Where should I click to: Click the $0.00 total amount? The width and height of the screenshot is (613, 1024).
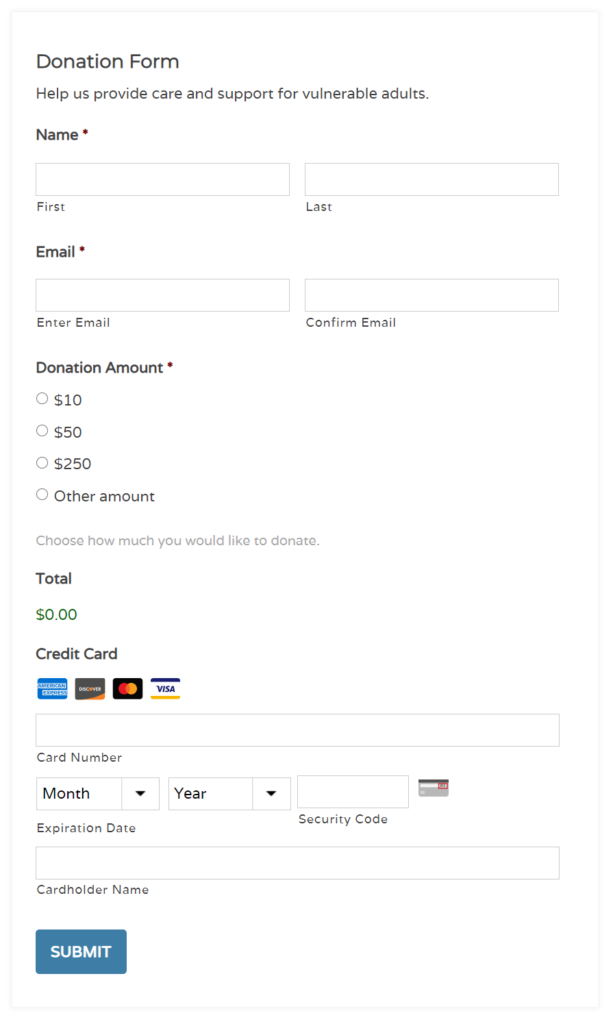56,614
